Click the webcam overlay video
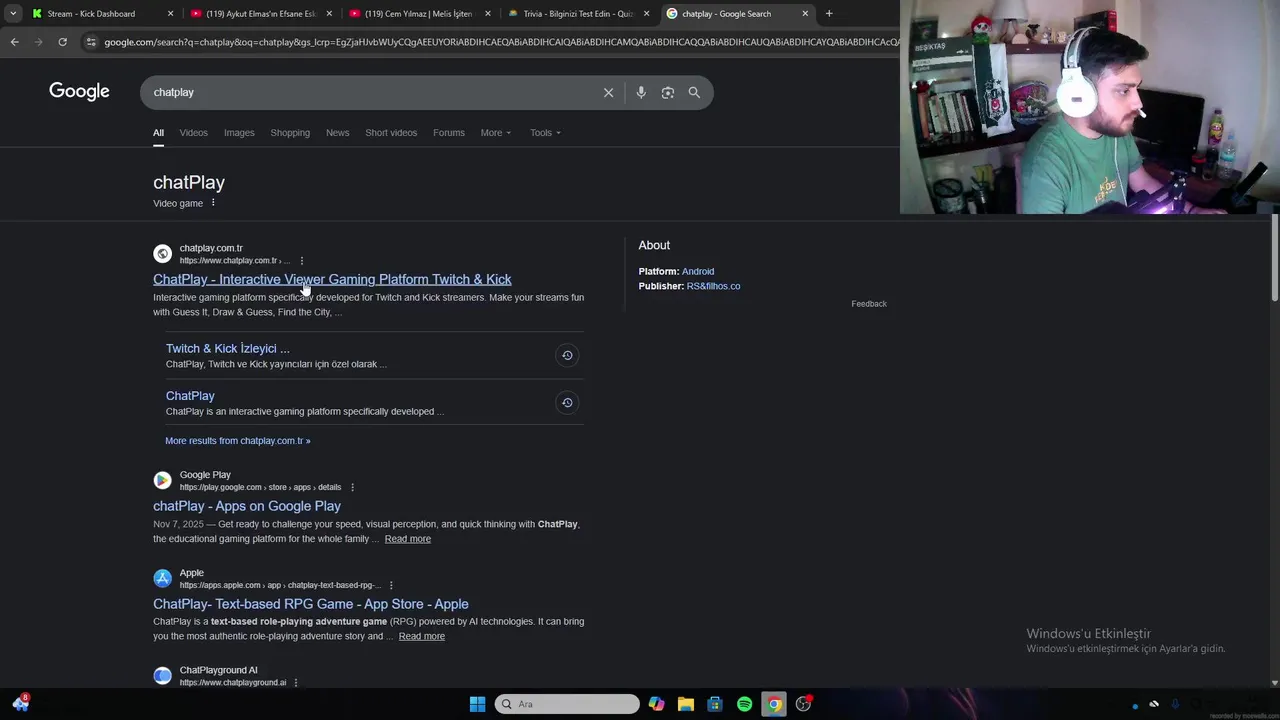The height and width of the screenshot is (720, 1280). tap(1090, 107)
